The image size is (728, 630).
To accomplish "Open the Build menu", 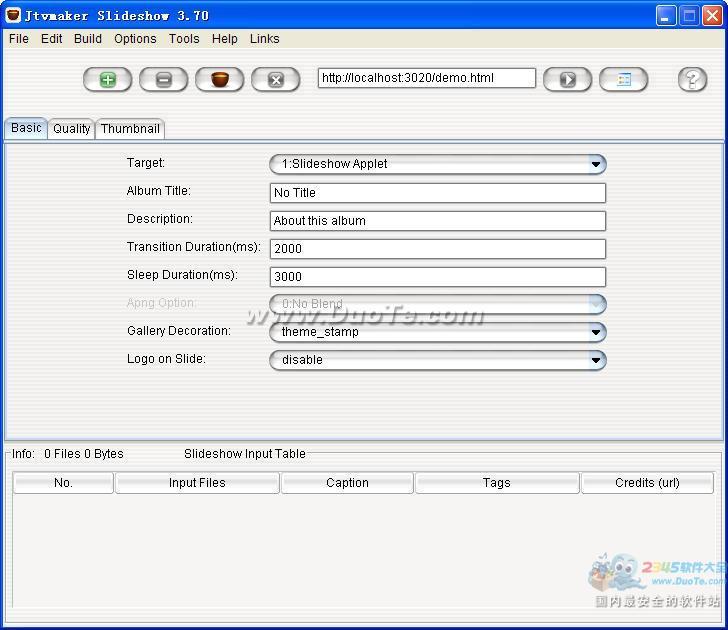I will (x=88, y=39).
